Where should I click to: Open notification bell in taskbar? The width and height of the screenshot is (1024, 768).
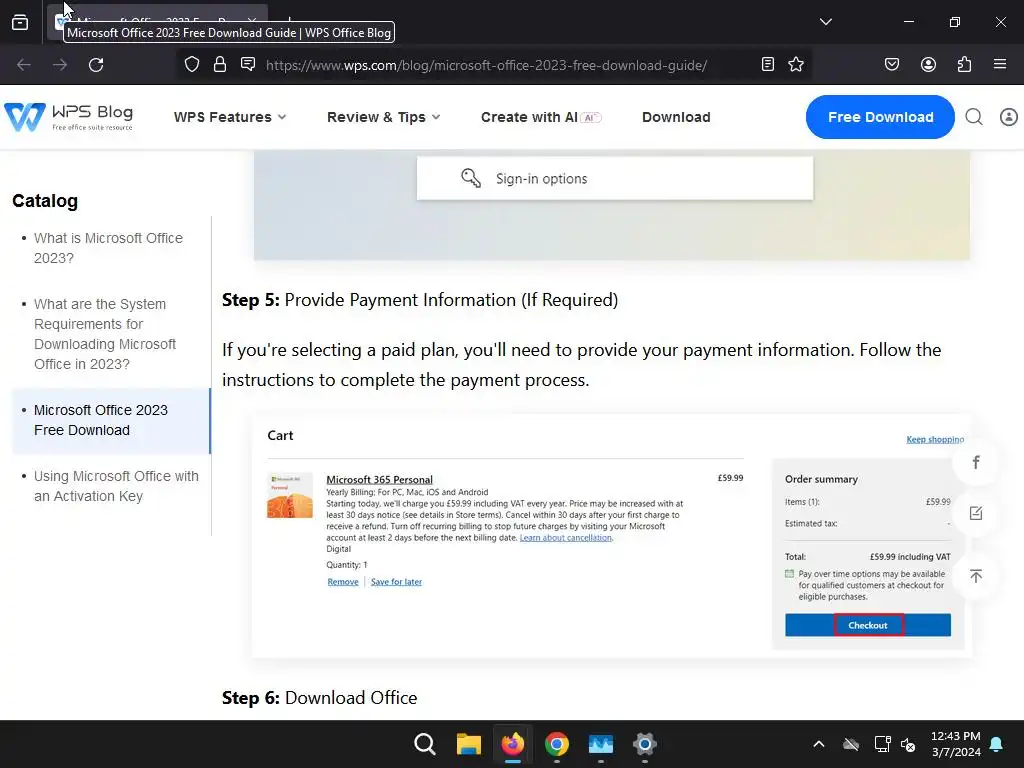click(x=997, y=744)
